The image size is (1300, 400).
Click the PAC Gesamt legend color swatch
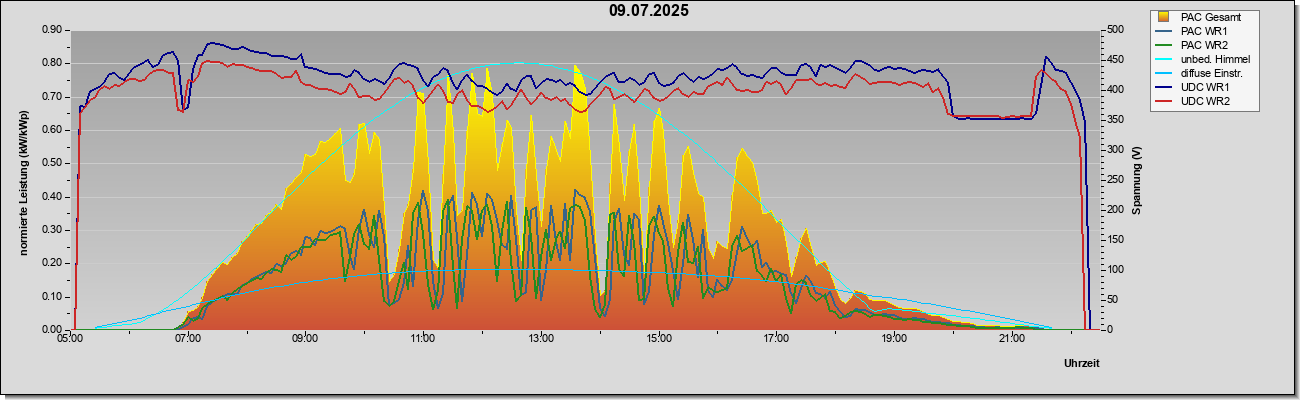point(1165,17)
